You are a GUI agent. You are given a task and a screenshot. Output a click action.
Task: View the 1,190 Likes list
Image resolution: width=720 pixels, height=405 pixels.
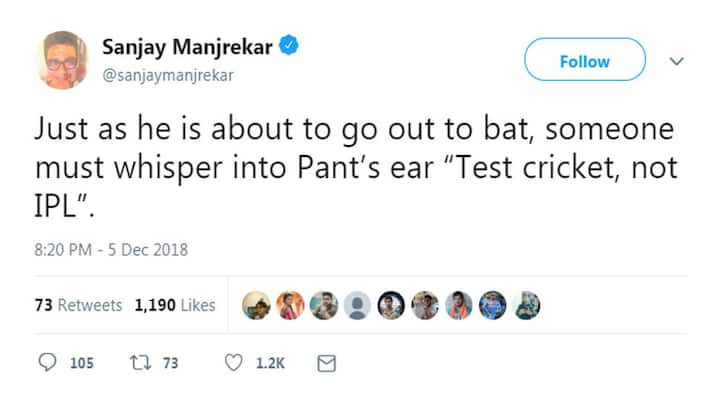coord(175,305)
